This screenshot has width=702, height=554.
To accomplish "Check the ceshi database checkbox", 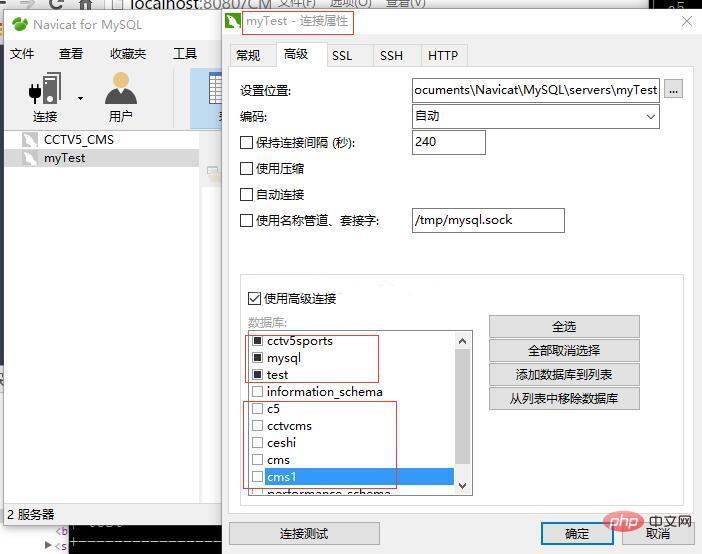I will tap(257, 442).
